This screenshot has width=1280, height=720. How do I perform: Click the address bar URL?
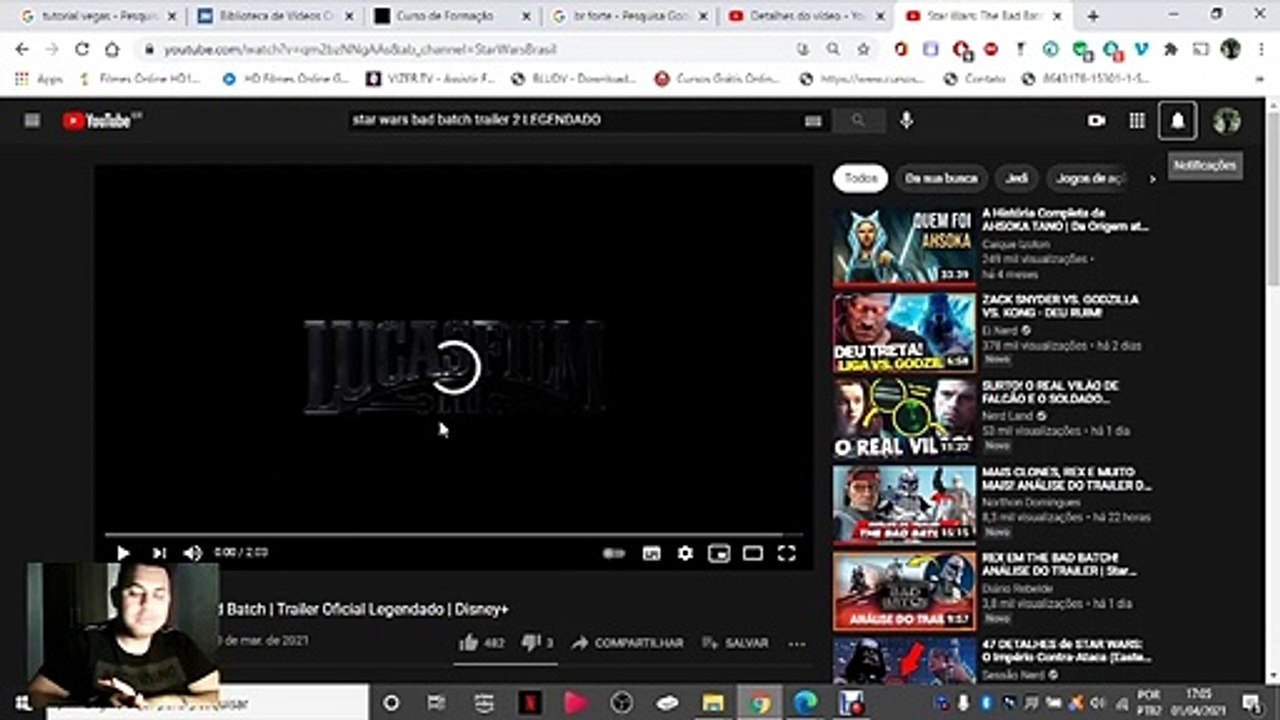tap(360, 49)
